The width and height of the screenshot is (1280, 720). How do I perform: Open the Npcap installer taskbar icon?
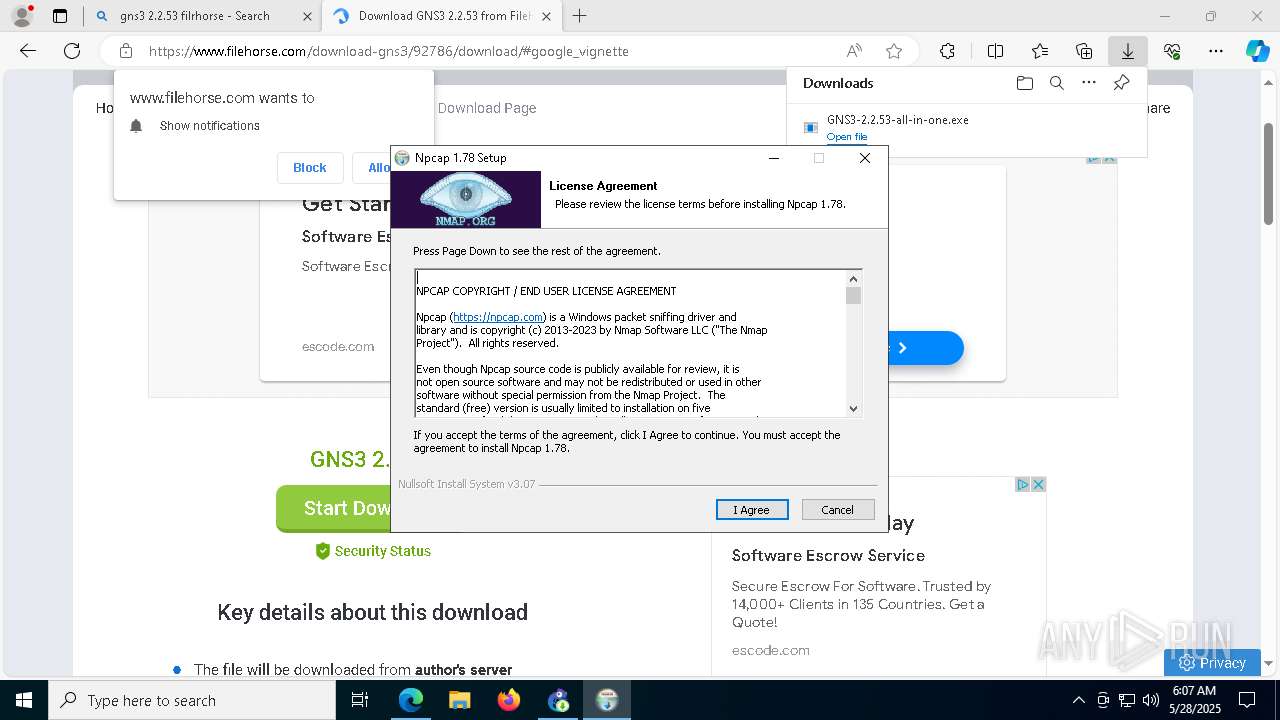pyautogui.click(x=606, y=700)
